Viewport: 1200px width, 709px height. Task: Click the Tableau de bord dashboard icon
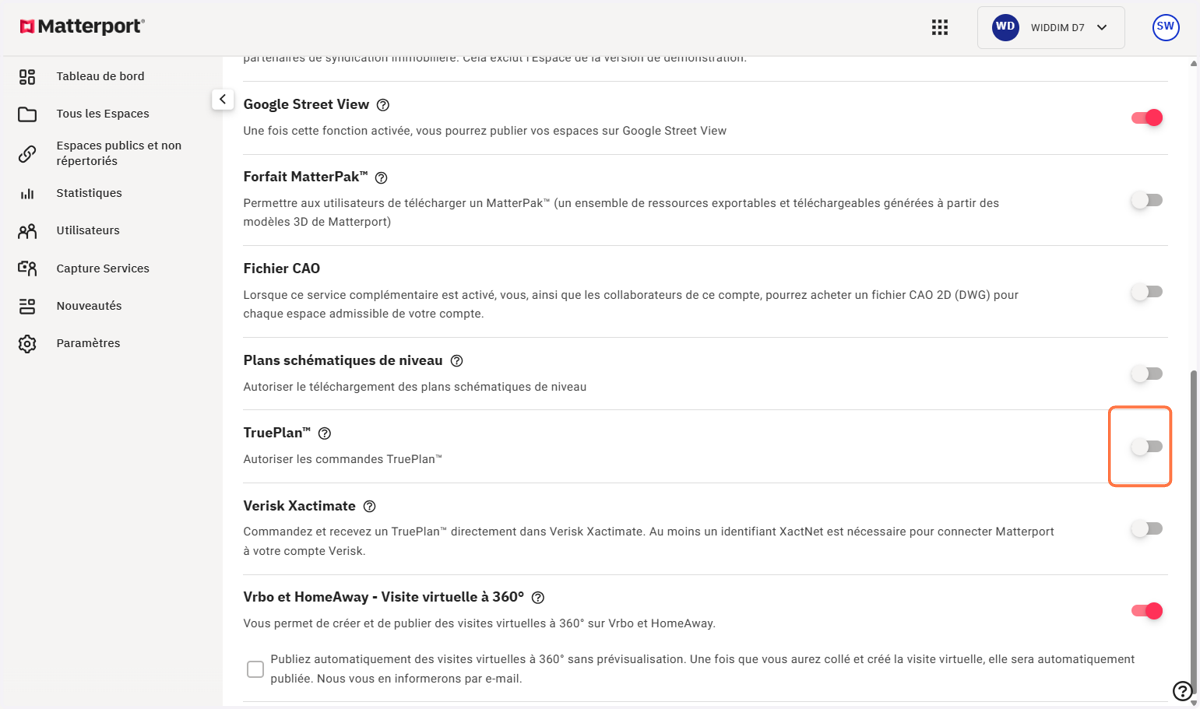tap(27, 77)
